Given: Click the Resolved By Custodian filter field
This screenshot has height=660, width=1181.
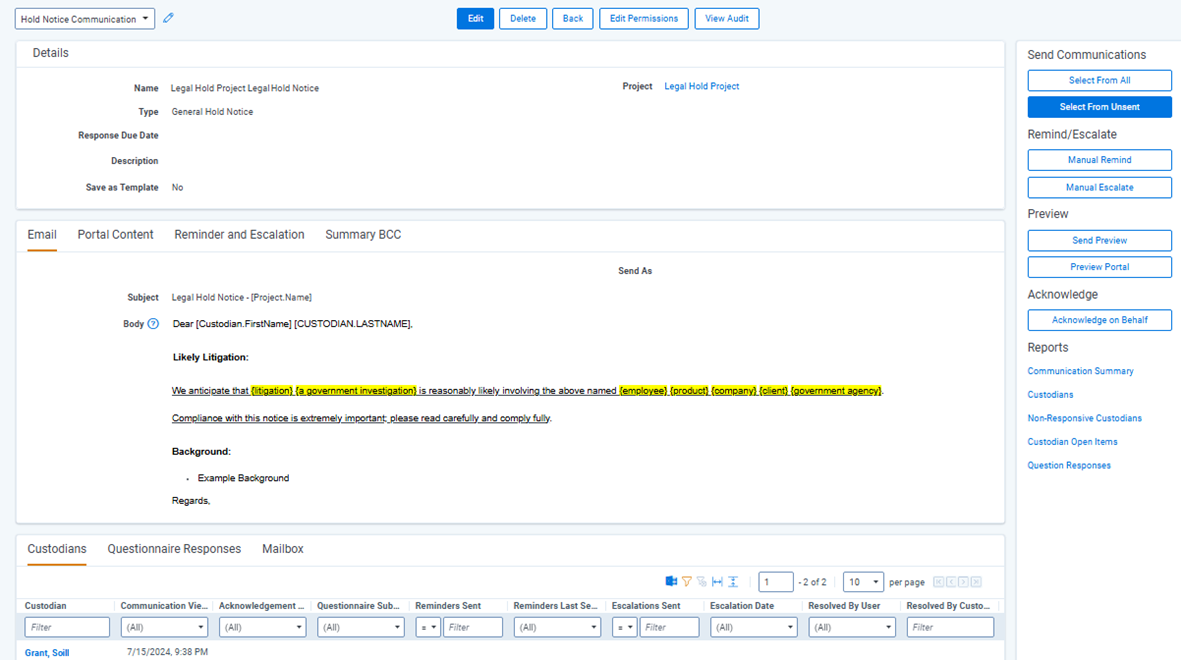Looking at the screenshot, I should (951, 627).
